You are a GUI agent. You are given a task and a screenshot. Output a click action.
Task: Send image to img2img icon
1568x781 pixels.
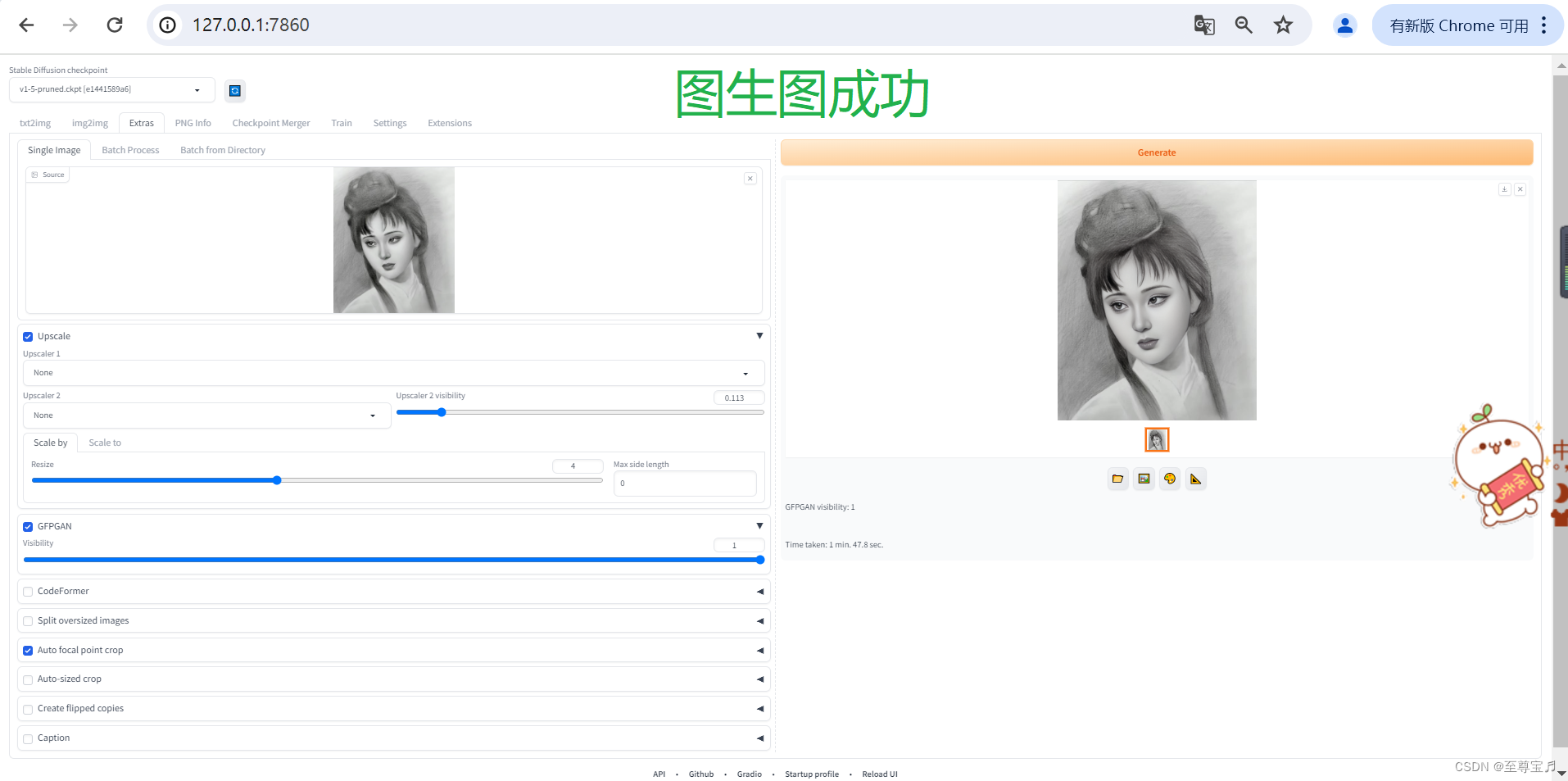click(1144, 479)
